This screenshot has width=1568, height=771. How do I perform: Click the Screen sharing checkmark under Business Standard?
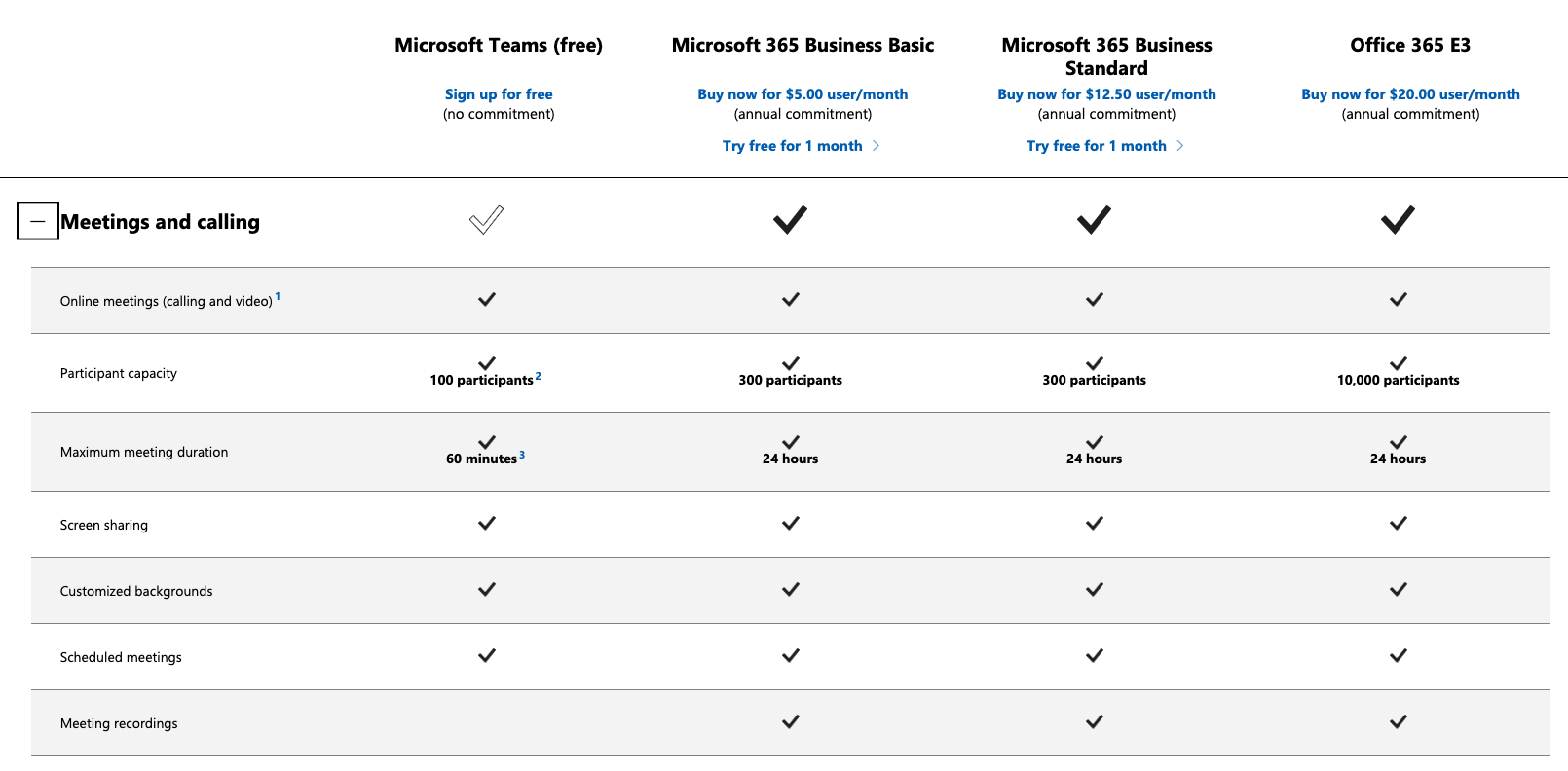[1093, 523]
